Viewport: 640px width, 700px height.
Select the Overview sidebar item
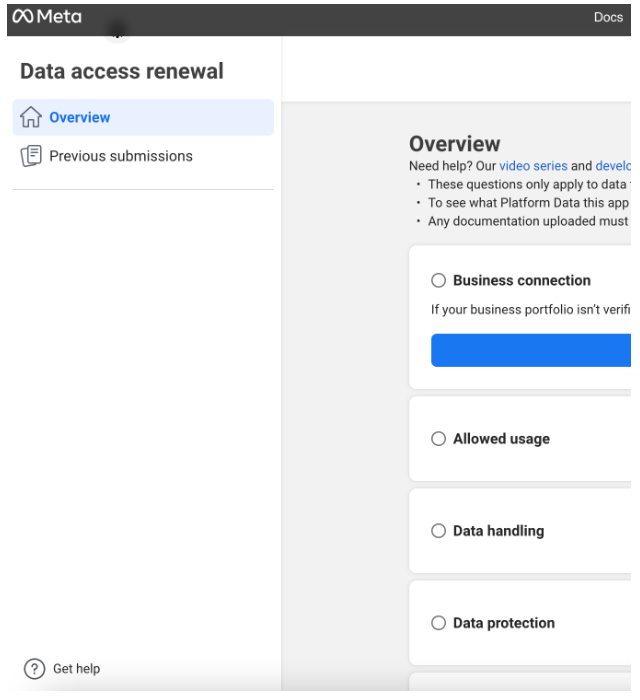(x=143, y=117)
